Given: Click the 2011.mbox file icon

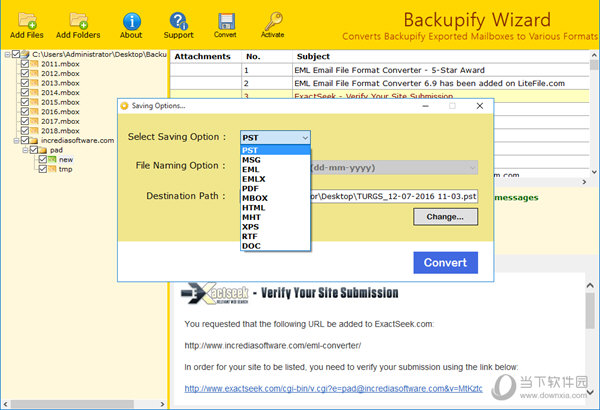Looking at the screenshot, I should click(34, 64).
